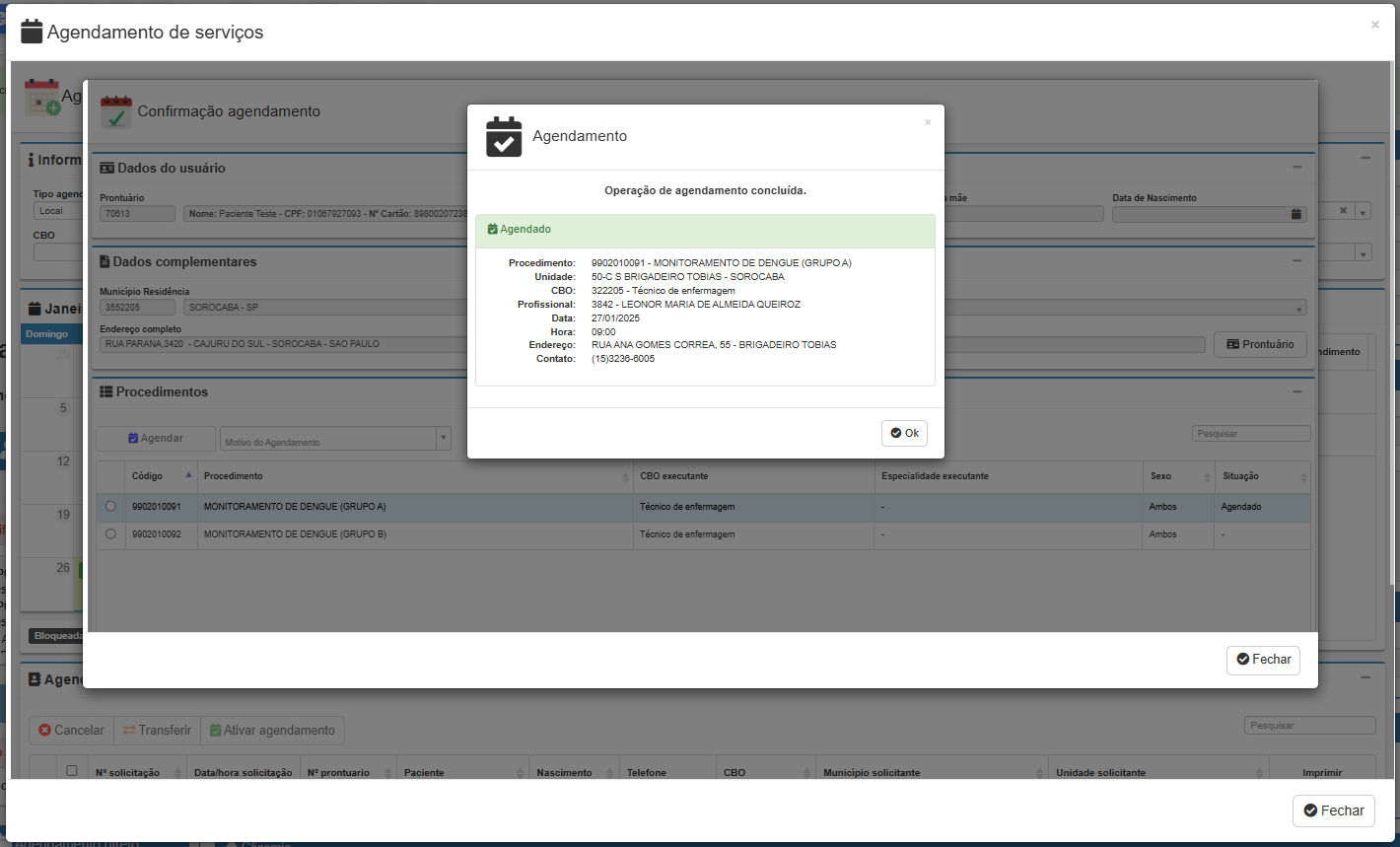
Task: Click the Procedimentos list icon
Action: (106, 392)
